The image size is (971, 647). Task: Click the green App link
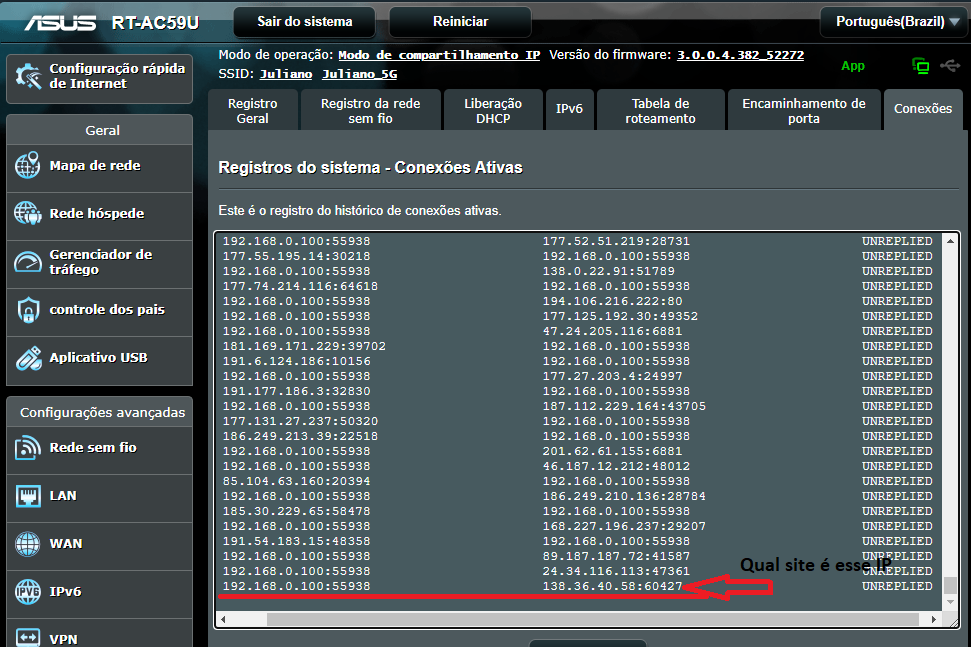pos(853,66)
